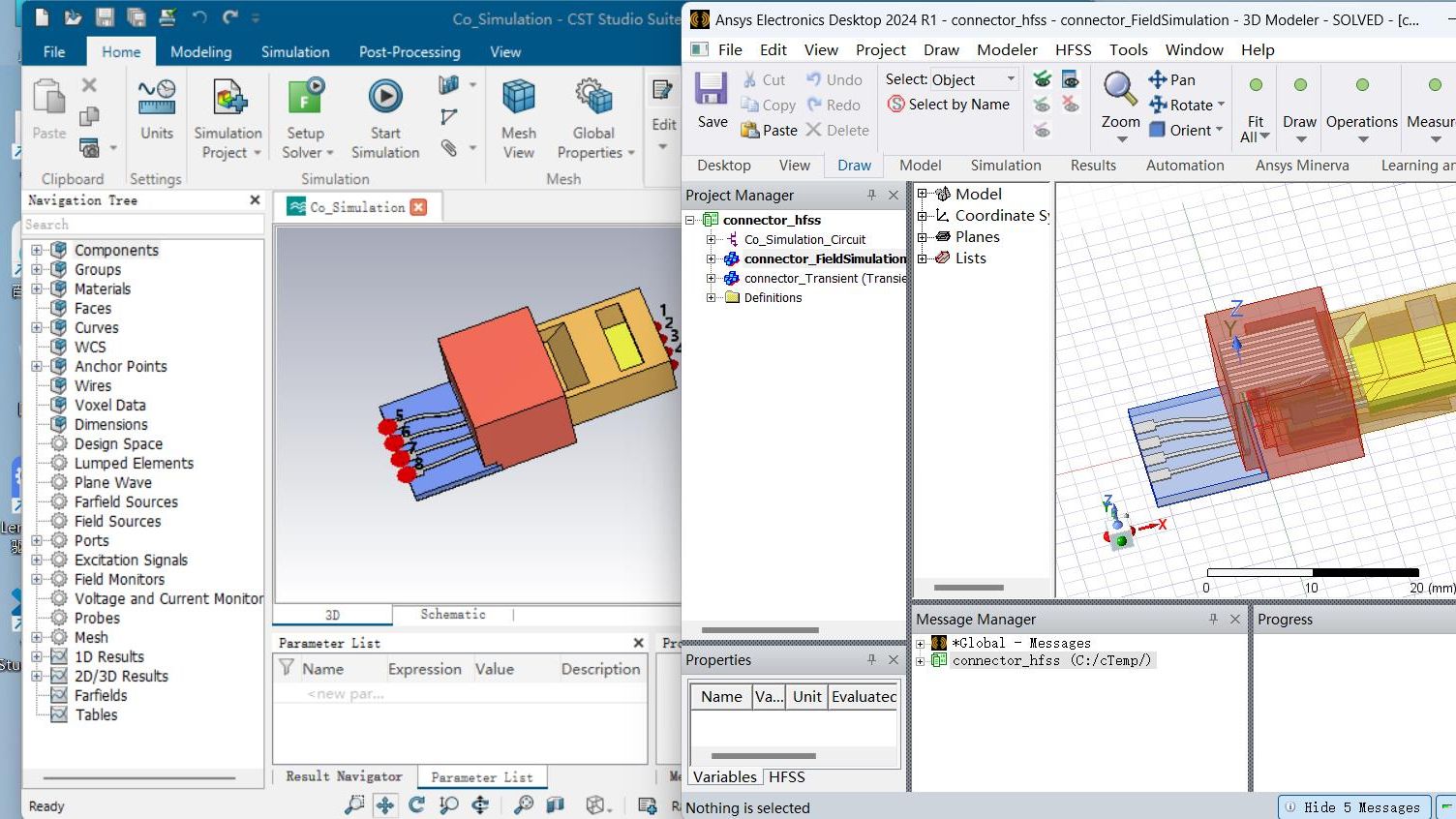Close the Co_Simulation document tab
Screen dimensions: 1456x819
pos(418,207)
